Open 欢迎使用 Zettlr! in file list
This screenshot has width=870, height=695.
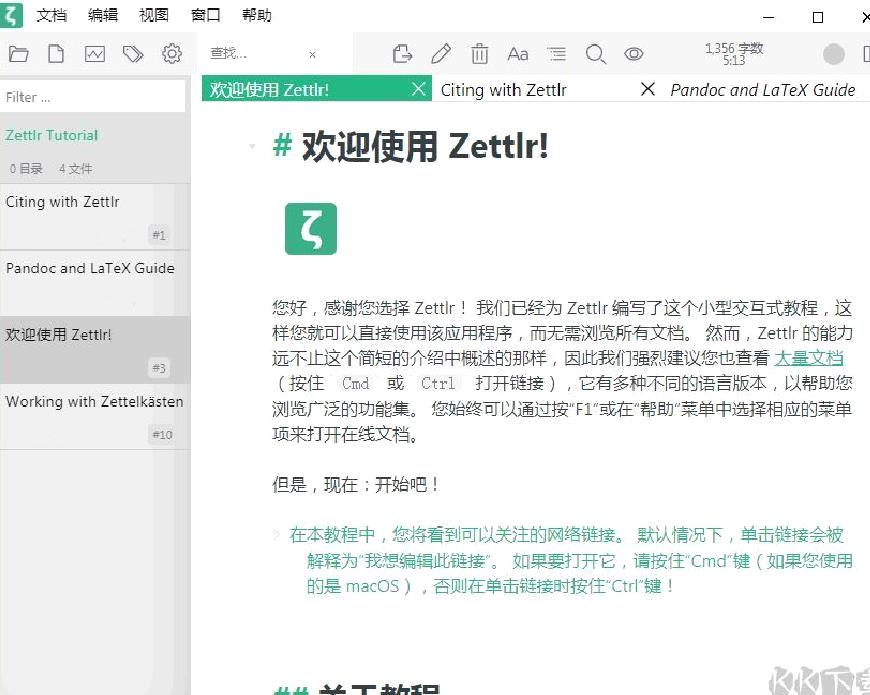click(94, 350)
